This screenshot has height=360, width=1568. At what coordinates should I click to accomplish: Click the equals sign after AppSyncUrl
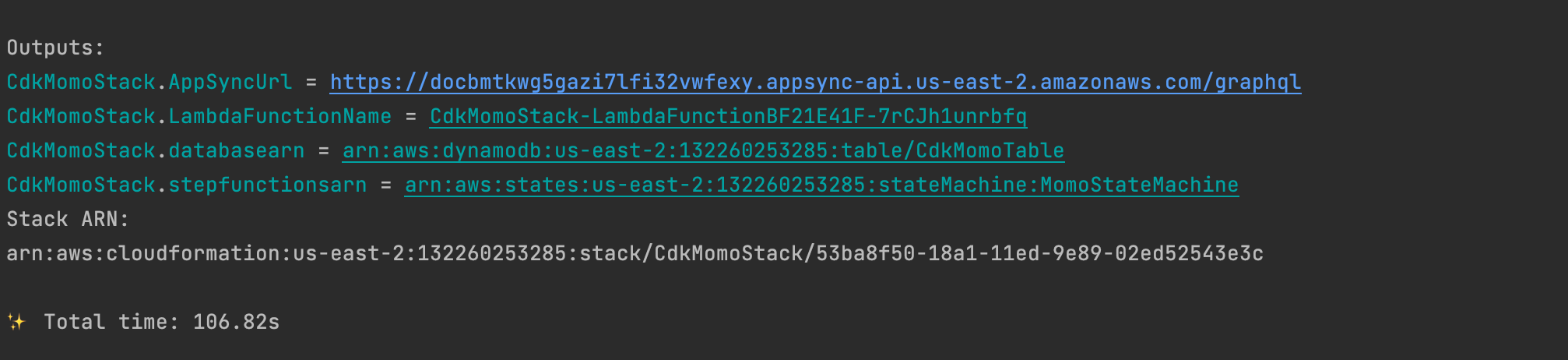[x=311, y=83]
